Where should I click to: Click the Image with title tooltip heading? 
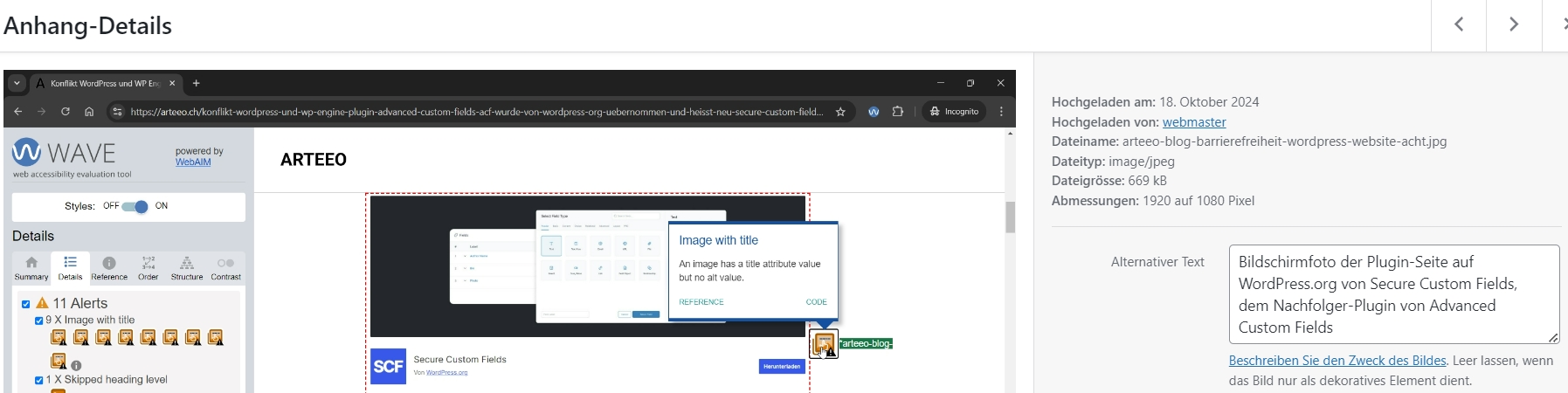(718, 240)
